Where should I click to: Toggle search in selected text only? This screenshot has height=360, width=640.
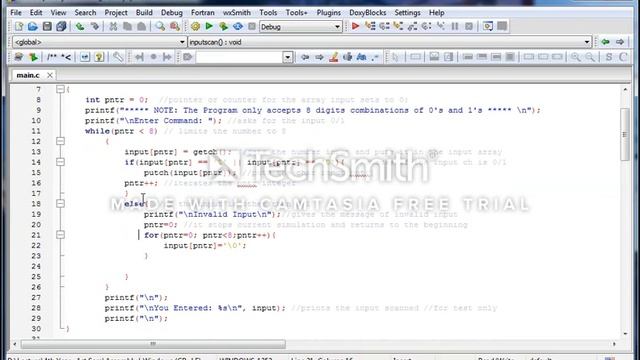tap(347, 57)
